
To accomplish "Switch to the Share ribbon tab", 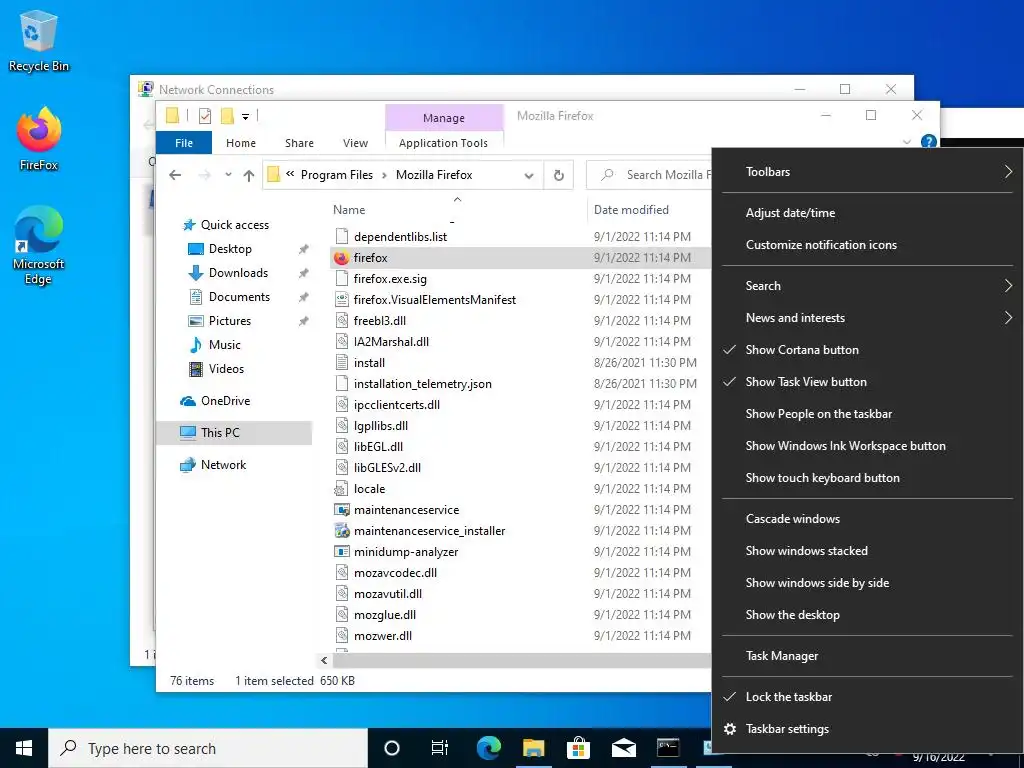I will click(299, 143).
